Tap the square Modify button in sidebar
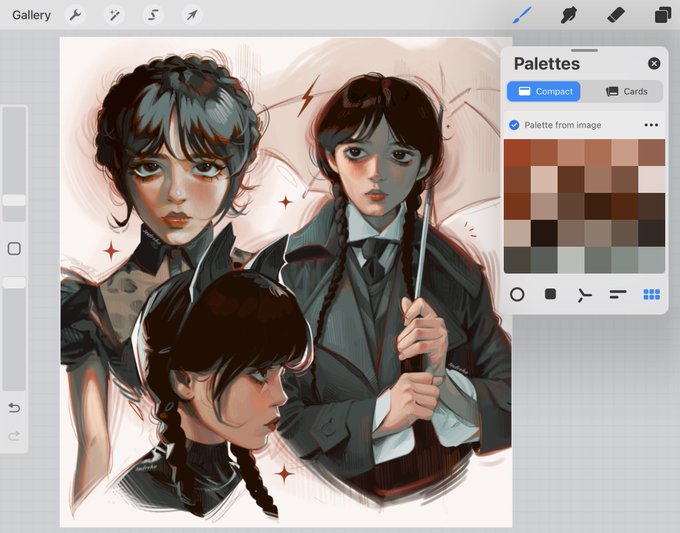Viewport: 680px width, 533px height. tap(14, 249)
